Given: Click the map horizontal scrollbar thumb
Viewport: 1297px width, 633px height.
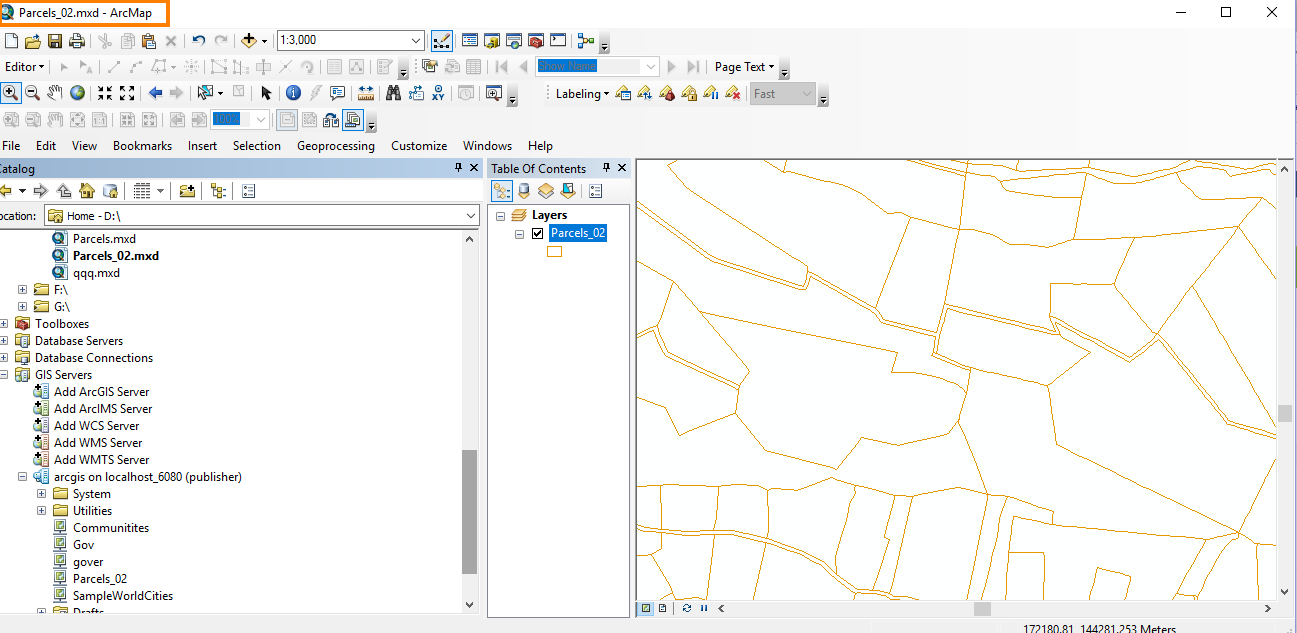Looking at the screenshot, I should coord(982,608).
